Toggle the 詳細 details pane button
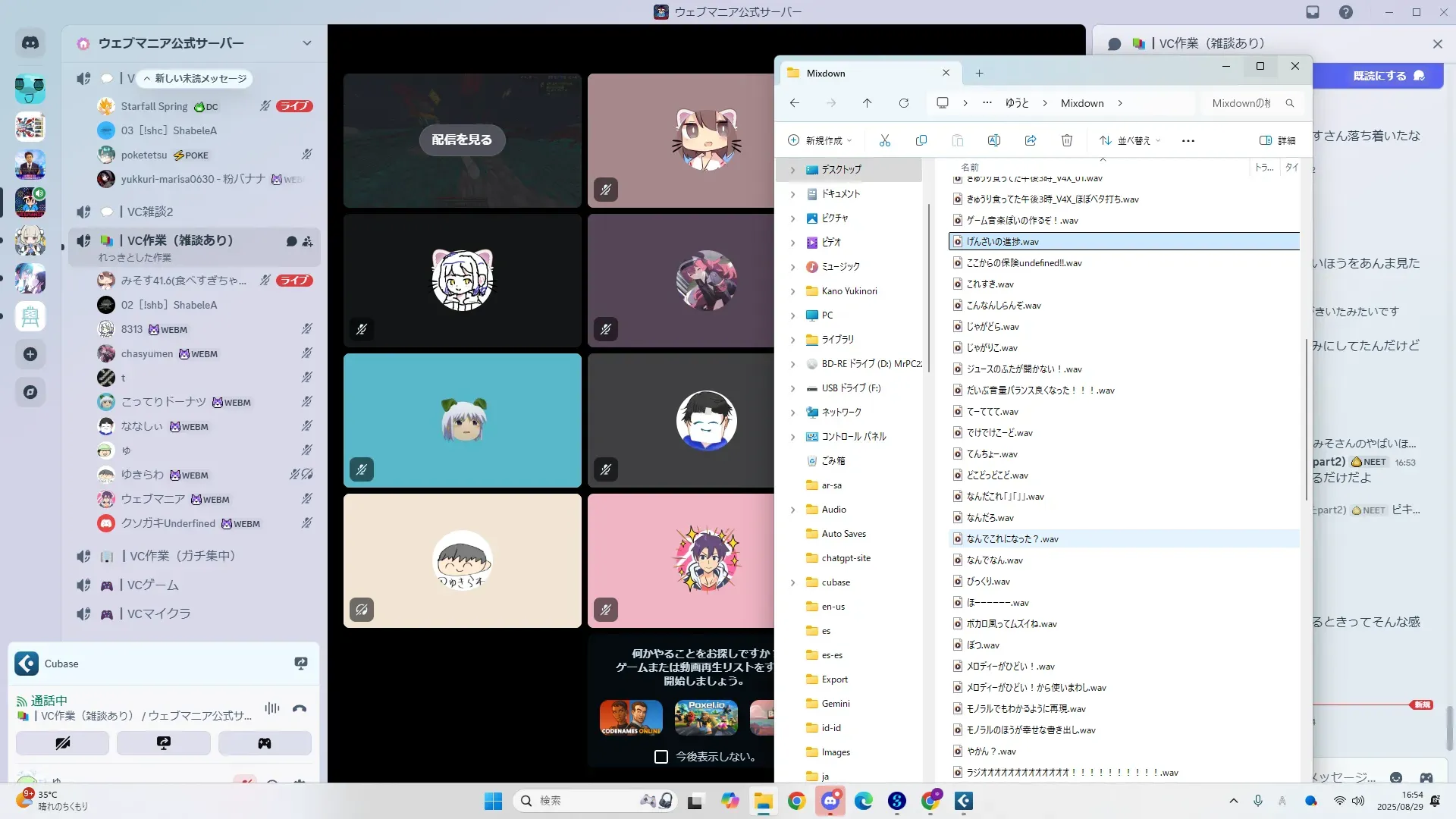Image resolution: width=1456 pixels, height=819 pixels. pos(1277,140)
